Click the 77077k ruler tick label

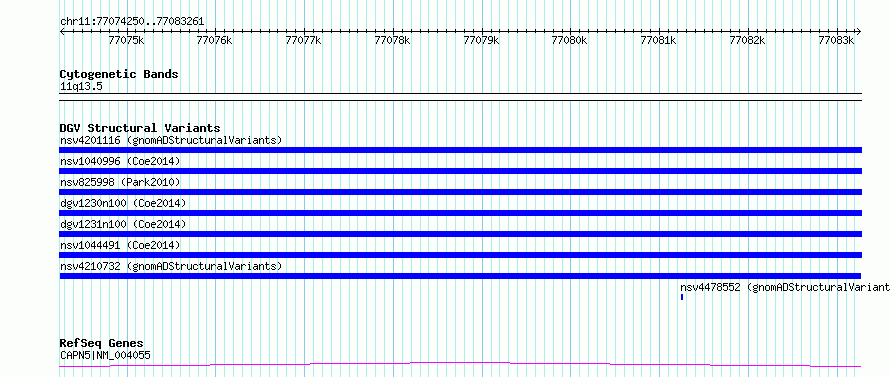pyautogui.click(x=304, y=40)
